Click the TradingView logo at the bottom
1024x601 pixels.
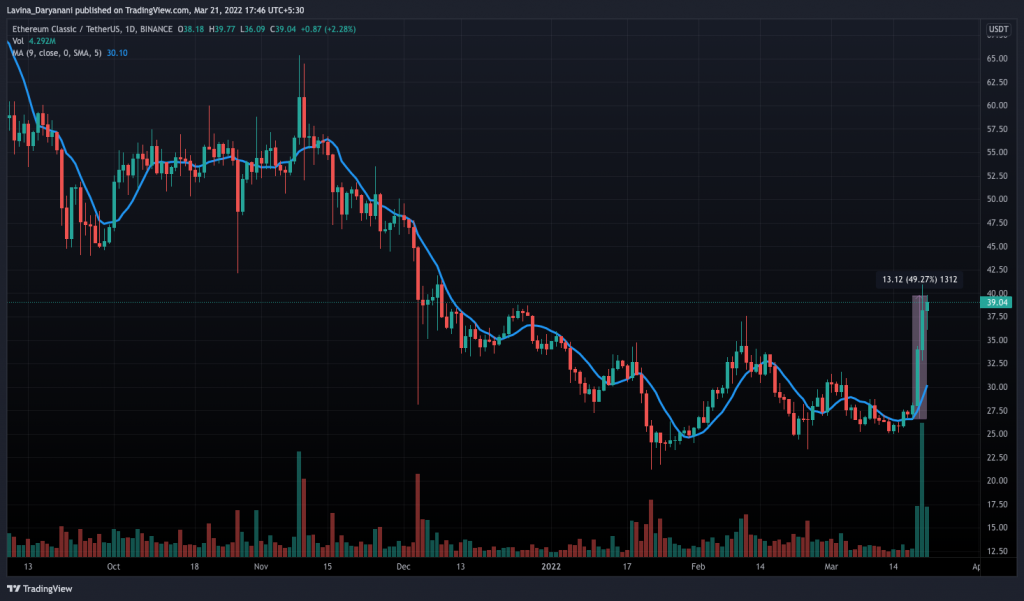(x=40, y=589)
